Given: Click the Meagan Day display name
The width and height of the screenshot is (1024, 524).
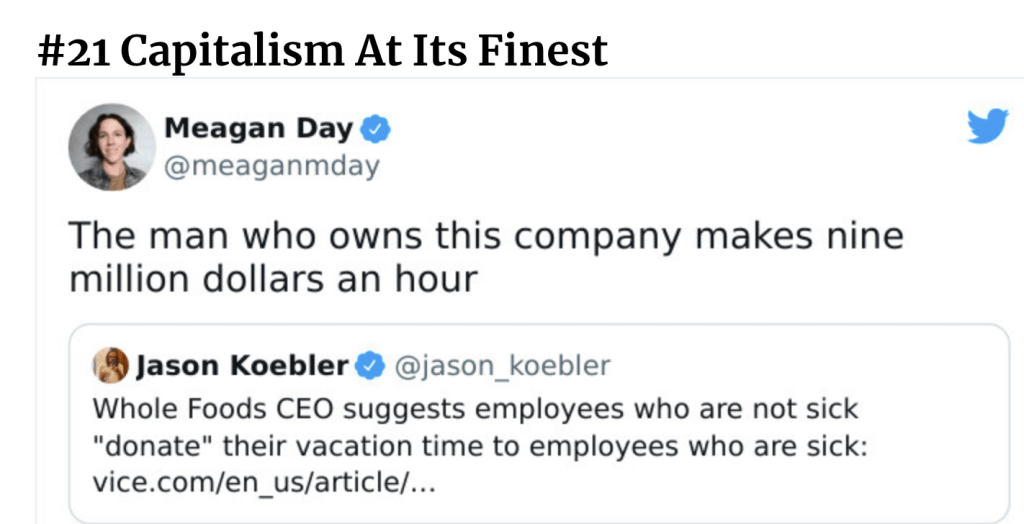Looking at the screenshot, I should tap(258, 128).
